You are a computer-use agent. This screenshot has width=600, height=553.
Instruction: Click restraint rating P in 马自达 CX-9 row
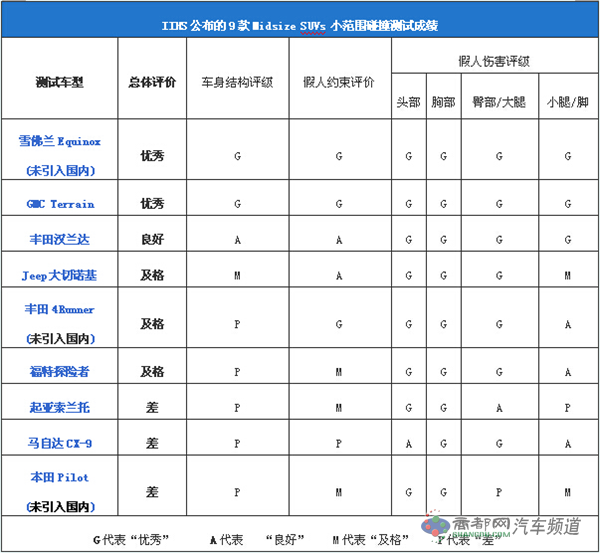pos(339,444)
